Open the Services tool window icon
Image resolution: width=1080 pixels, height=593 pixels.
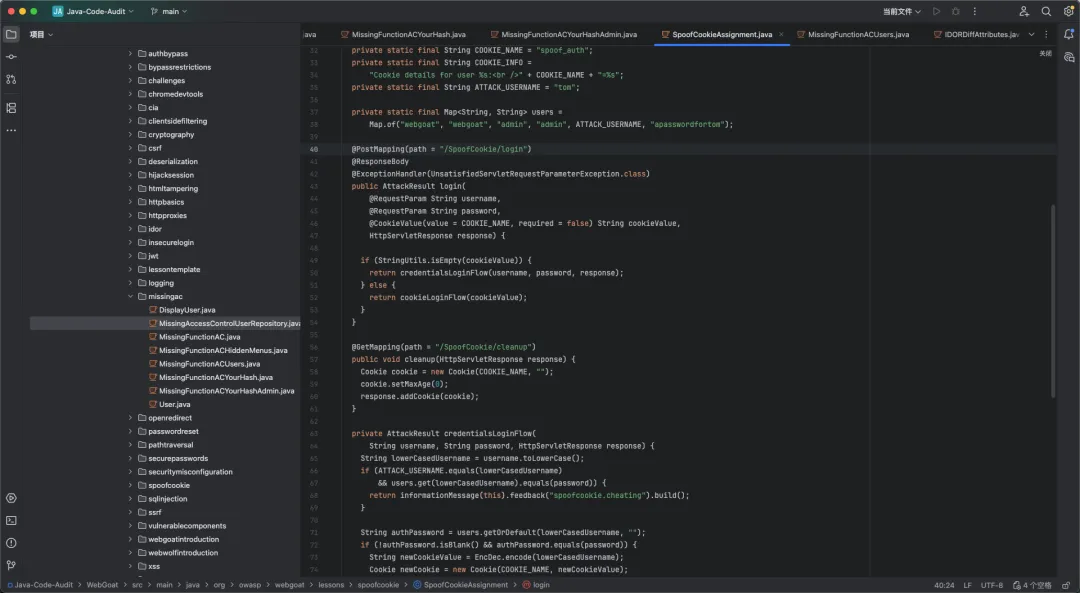(x=11, y=498)
